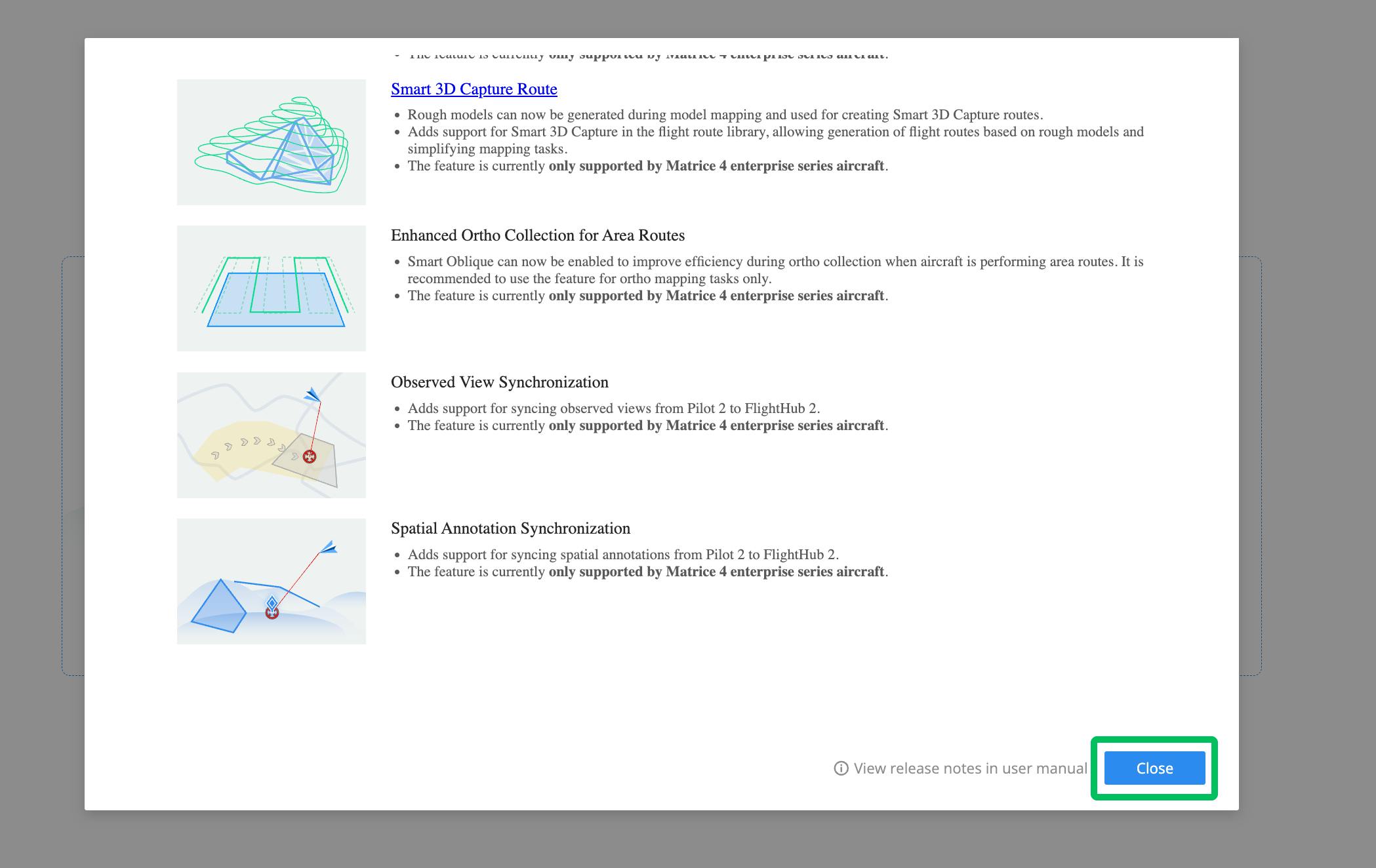Screen dimensions: 1376x868
Task: Click the Smart 3D Capture wireframe thumbnail
Action: 271,142
